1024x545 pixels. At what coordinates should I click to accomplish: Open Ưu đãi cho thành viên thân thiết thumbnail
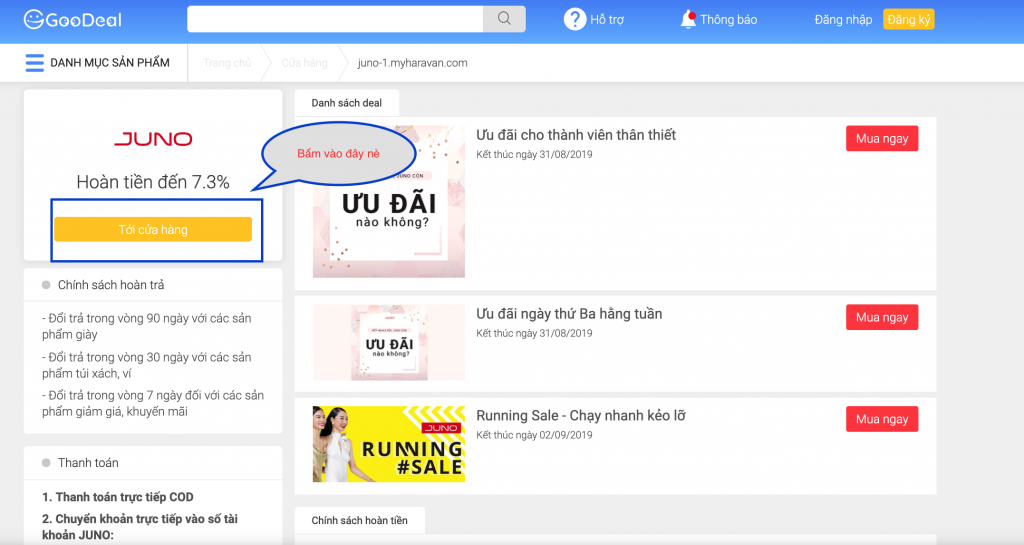coord(389,202)
